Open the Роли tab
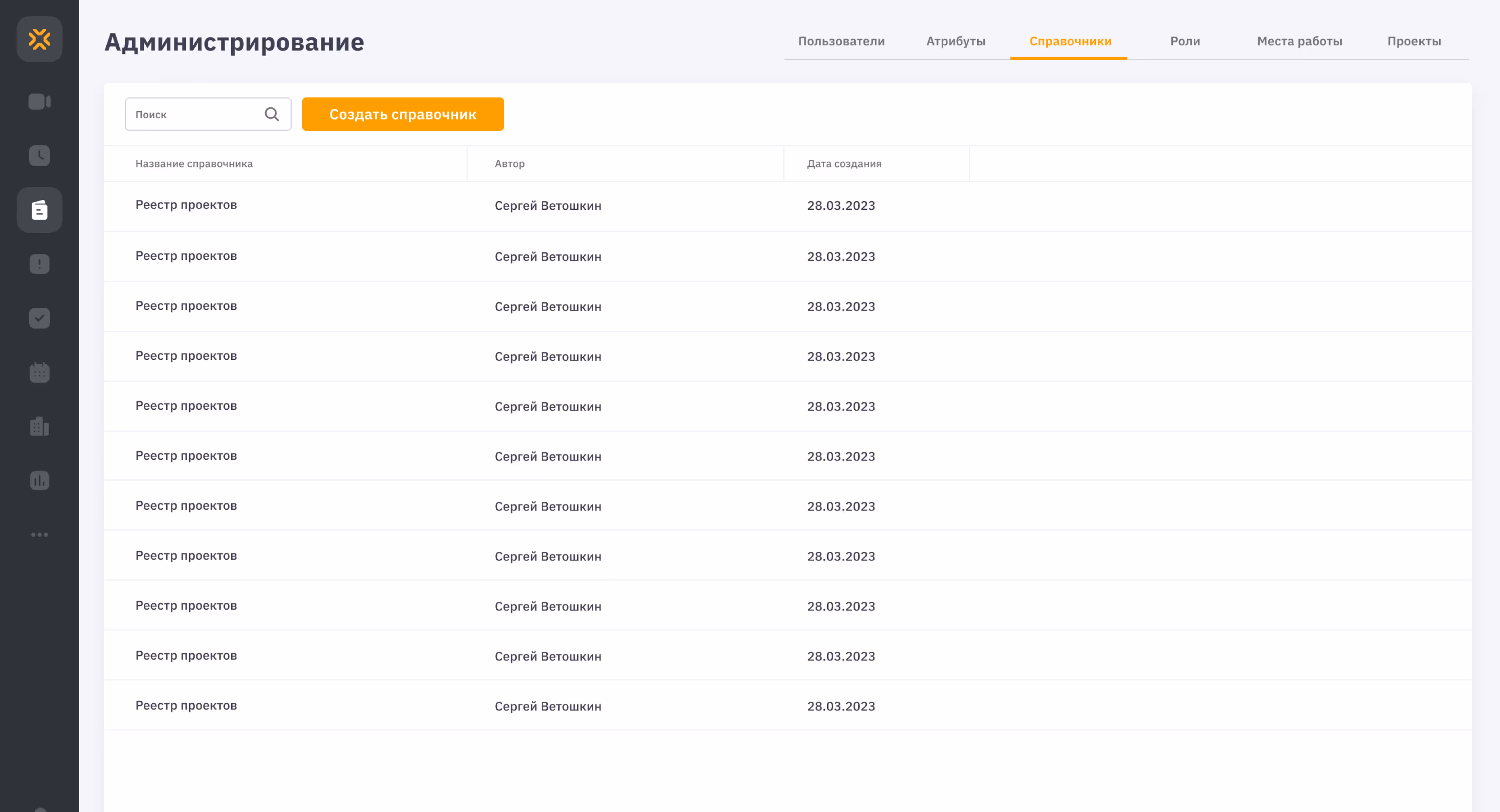1500x812 pixels. [x=1185, y=41]
